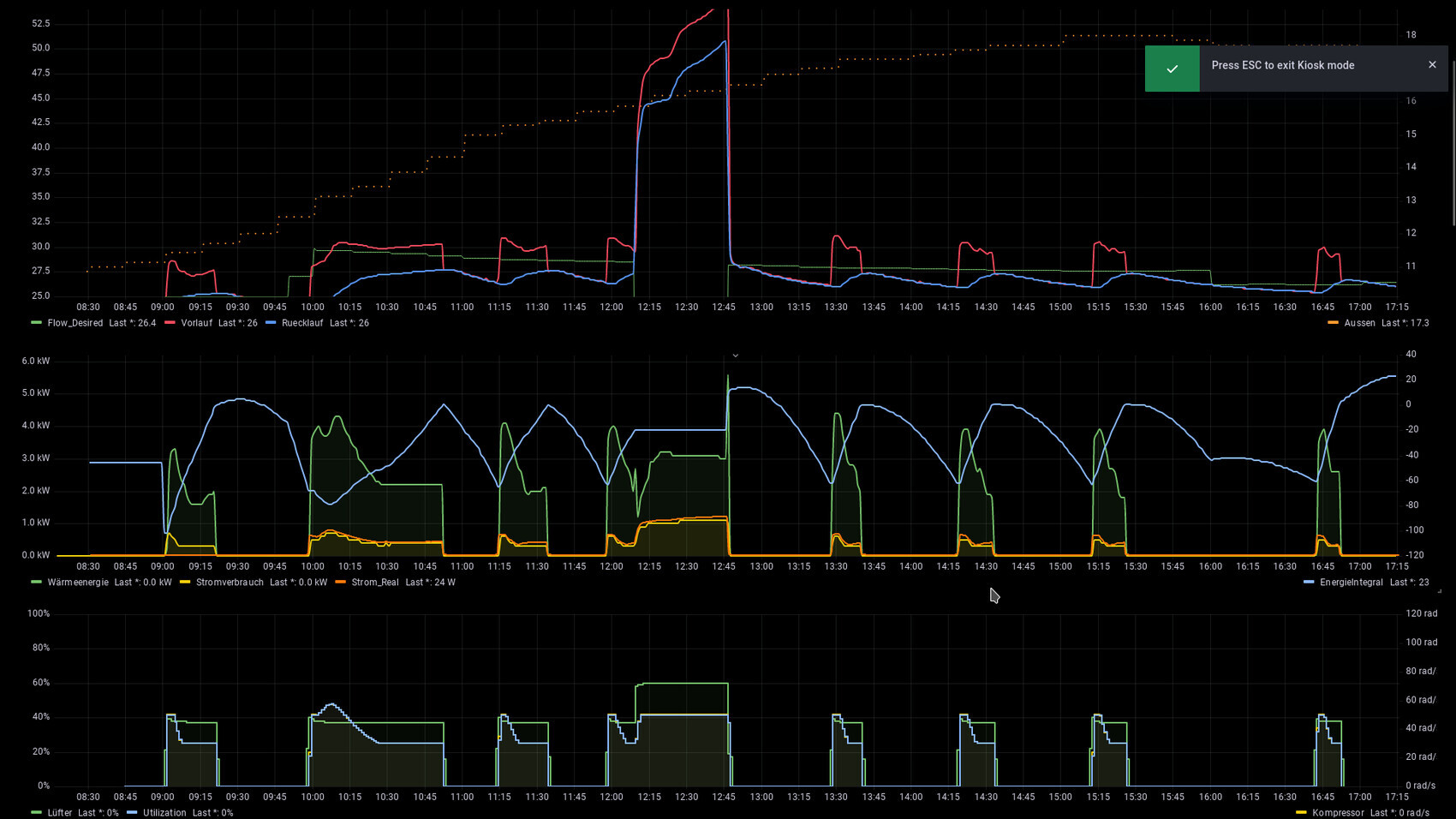Dismiss the Kiosk mode notification

coord(1432,65)
